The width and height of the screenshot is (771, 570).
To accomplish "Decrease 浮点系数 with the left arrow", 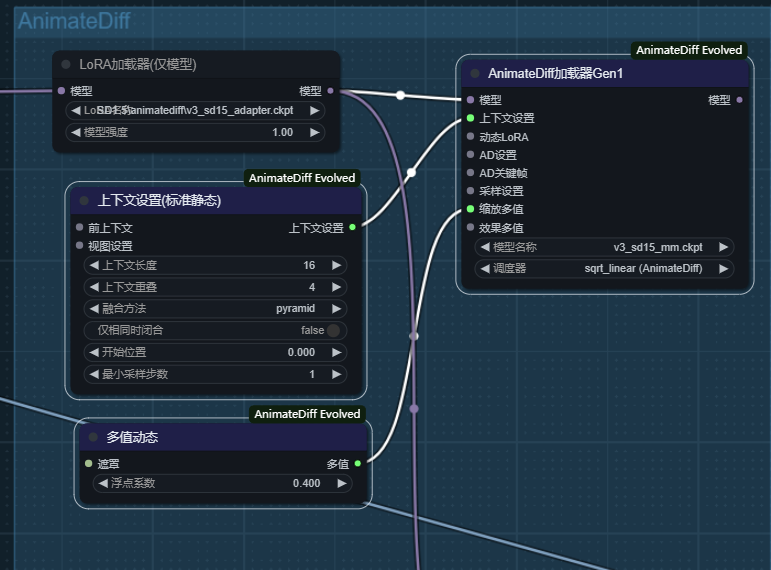I will point(103,483).
